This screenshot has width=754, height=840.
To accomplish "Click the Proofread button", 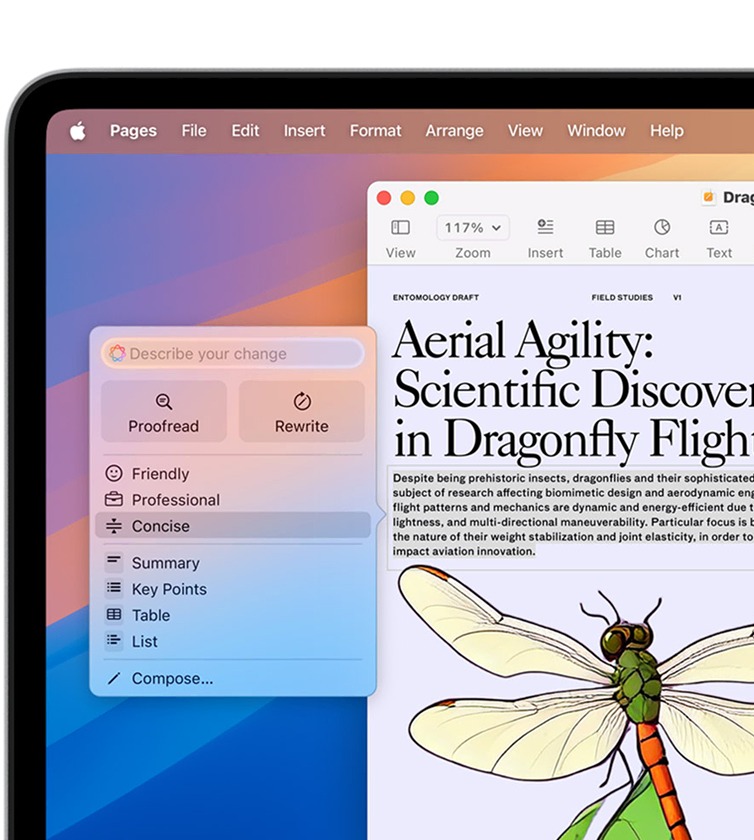I will click(x=163, y=411).
